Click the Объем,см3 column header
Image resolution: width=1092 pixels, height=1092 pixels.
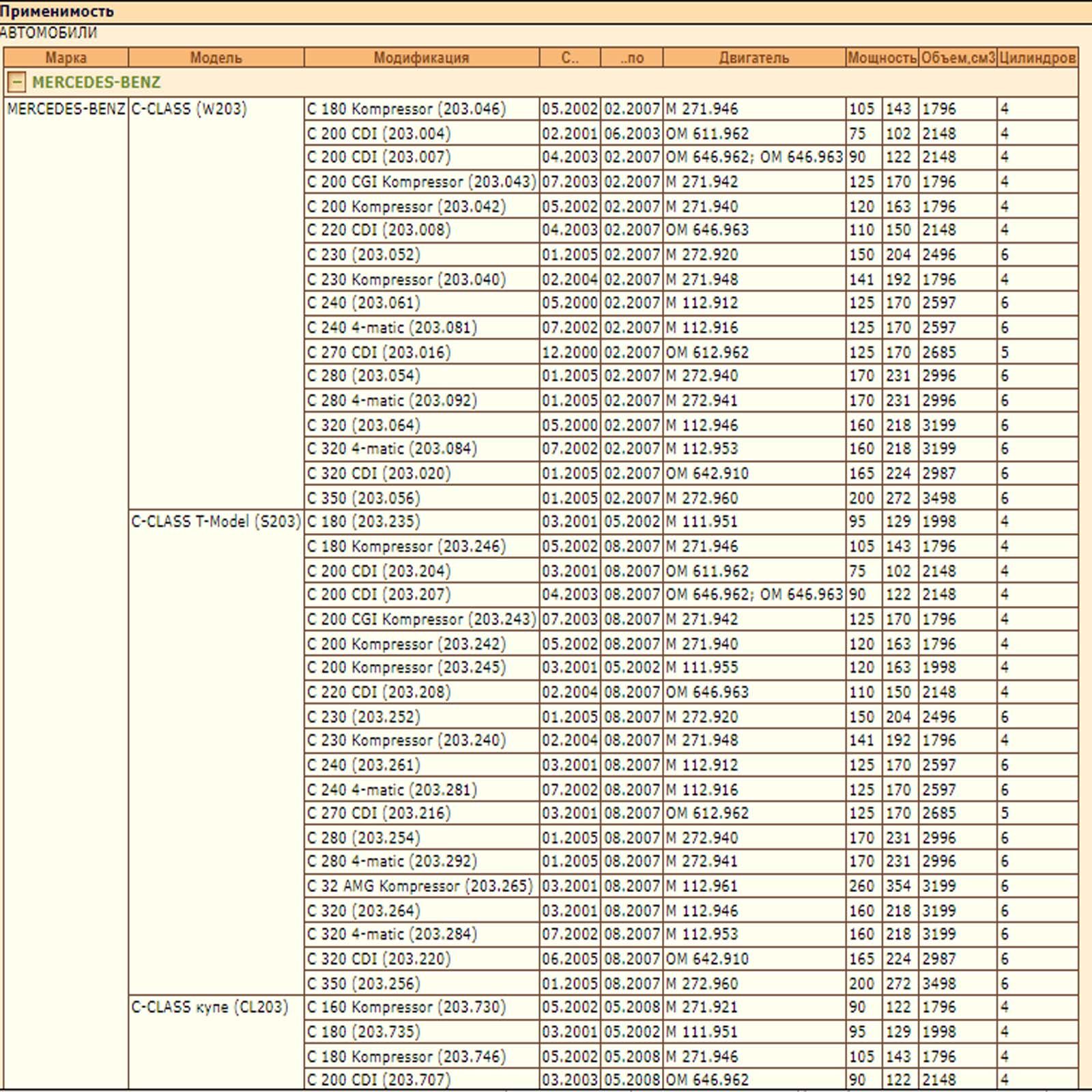tap(958, 58)
